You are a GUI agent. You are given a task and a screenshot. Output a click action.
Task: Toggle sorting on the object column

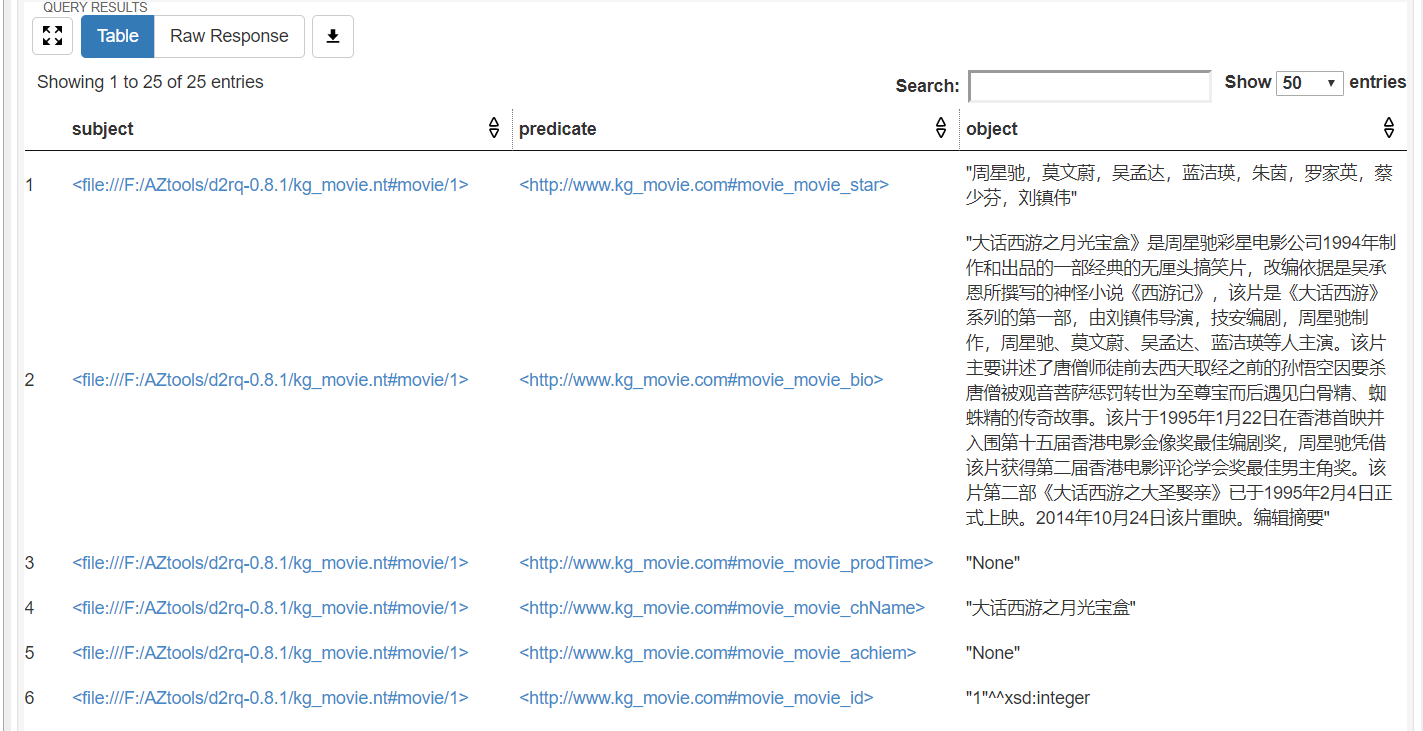tap(1389, 127)
